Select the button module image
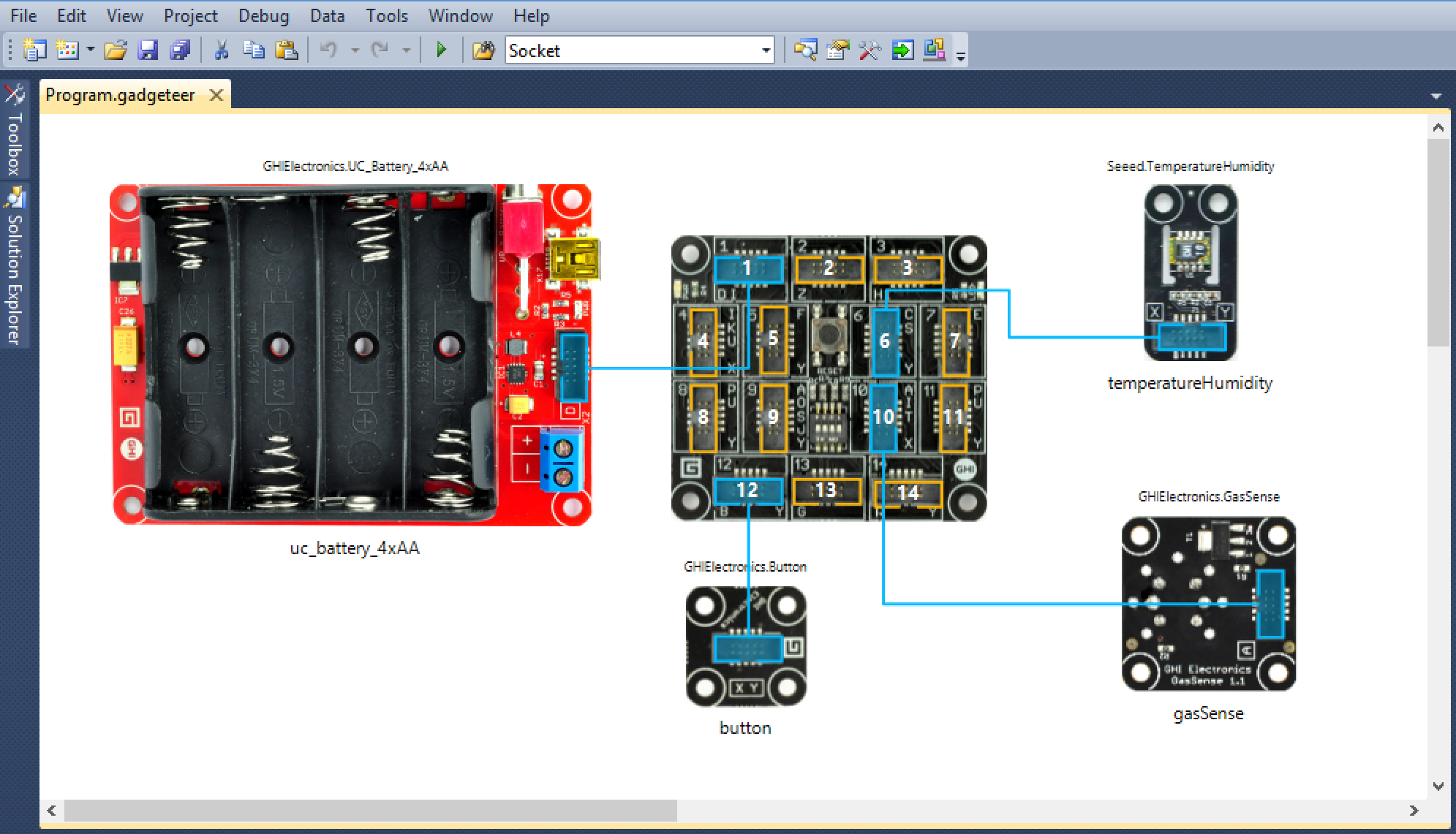 click(746, 646)
